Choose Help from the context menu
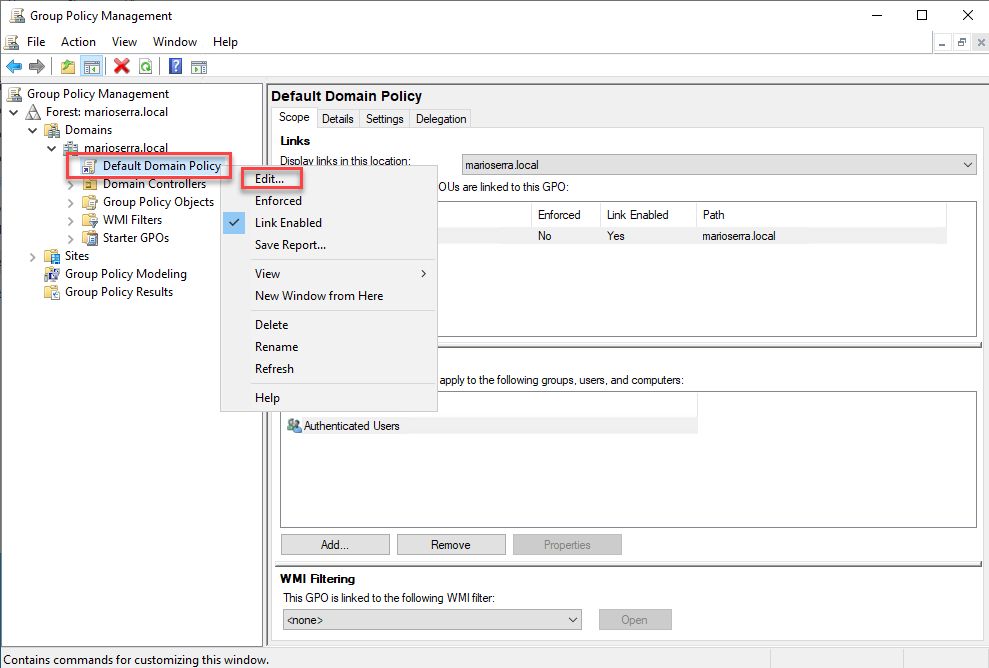 click(x=267, y=398)
